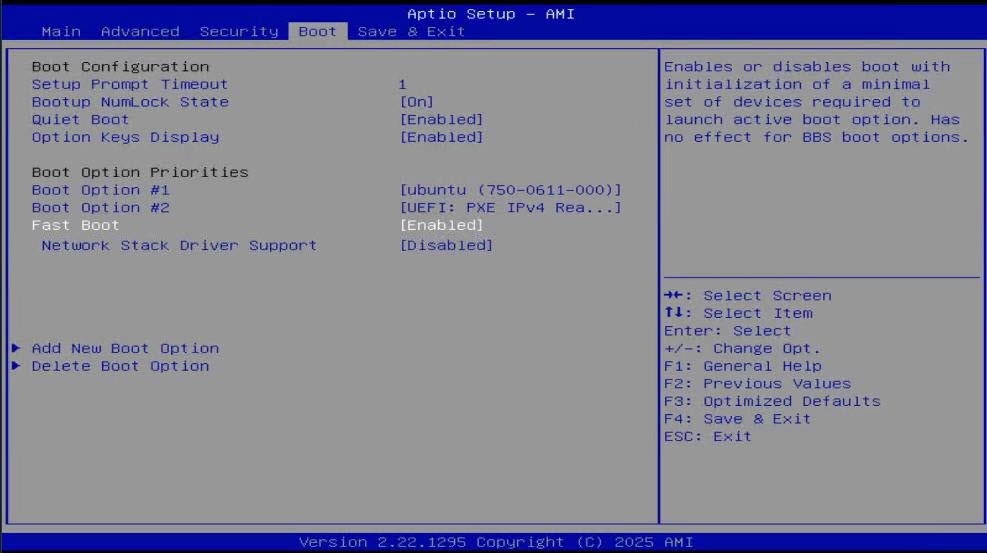Click the Boot Configuration heading
This screenshot has height=553, width=987.
(120, 67)
